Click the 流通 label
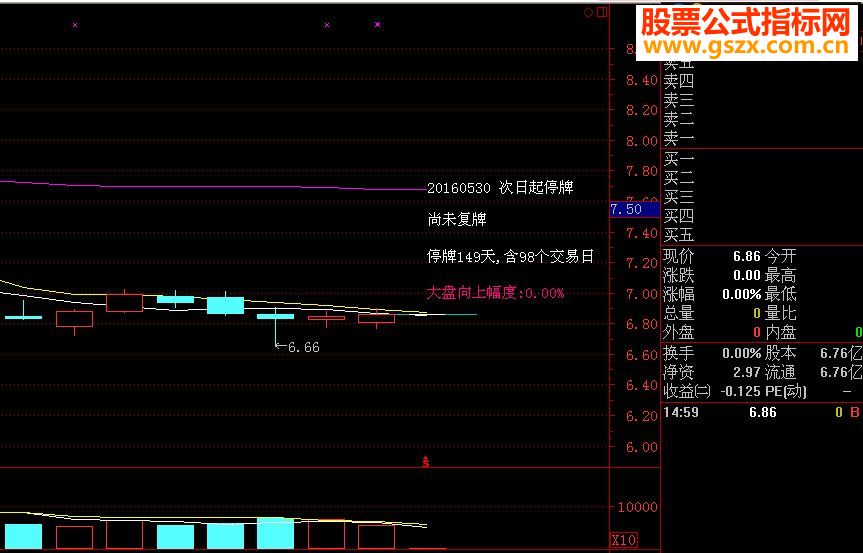The width and height of the screenshot is (863, 553). click(780, 373)
